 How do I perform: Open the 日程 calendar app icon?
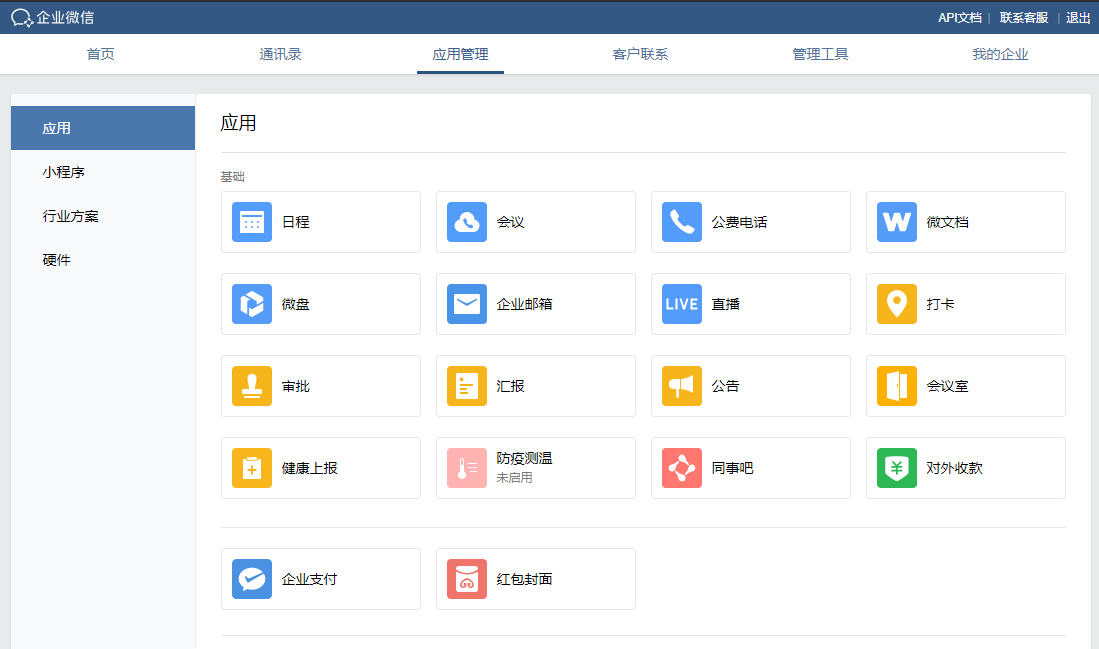(252, 222)
